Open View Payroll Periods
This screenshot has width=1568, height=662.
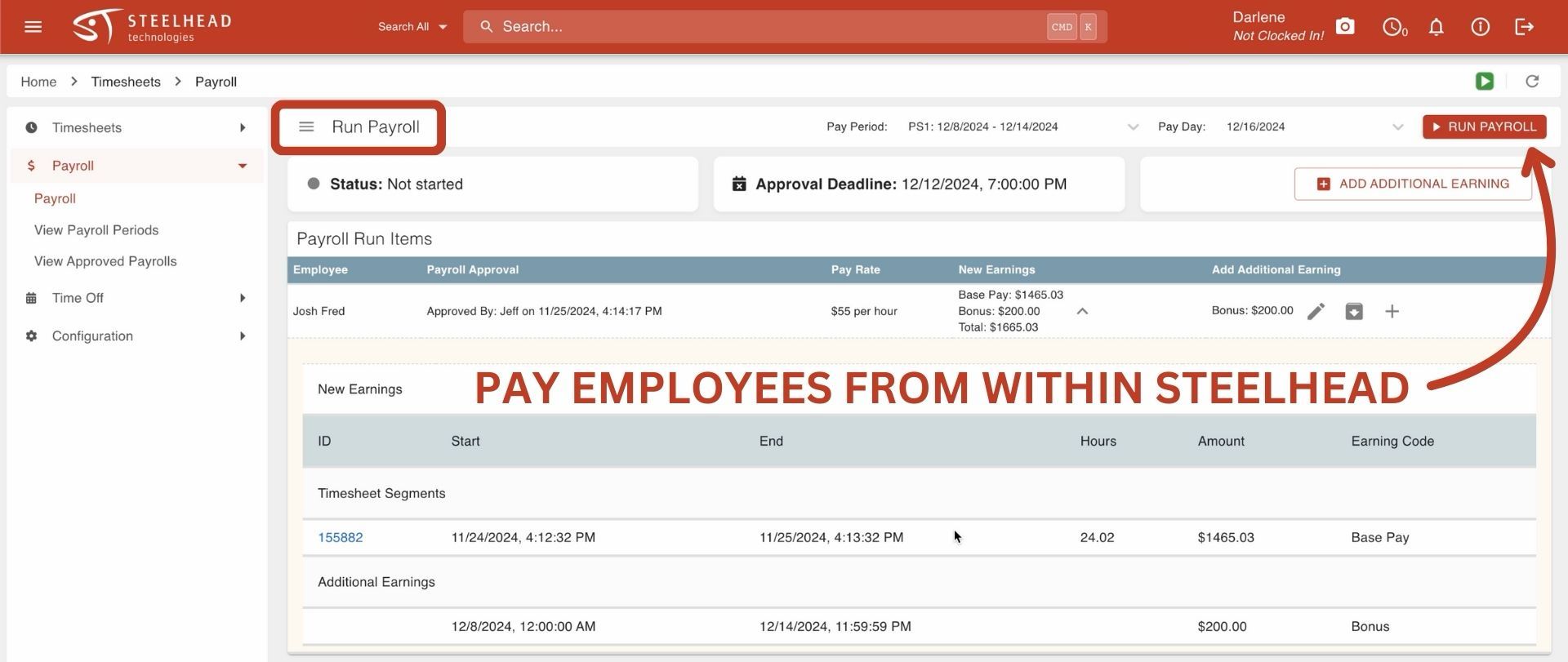[x=96, y=230]
